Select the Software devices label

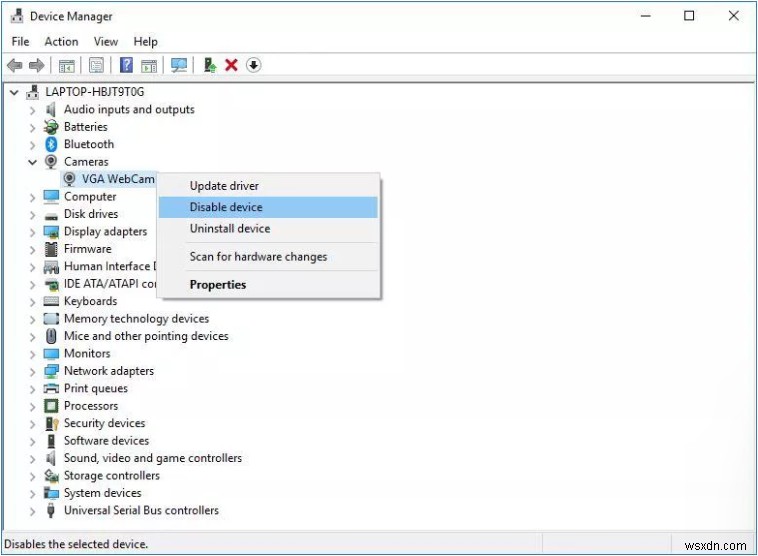[106, 440]
